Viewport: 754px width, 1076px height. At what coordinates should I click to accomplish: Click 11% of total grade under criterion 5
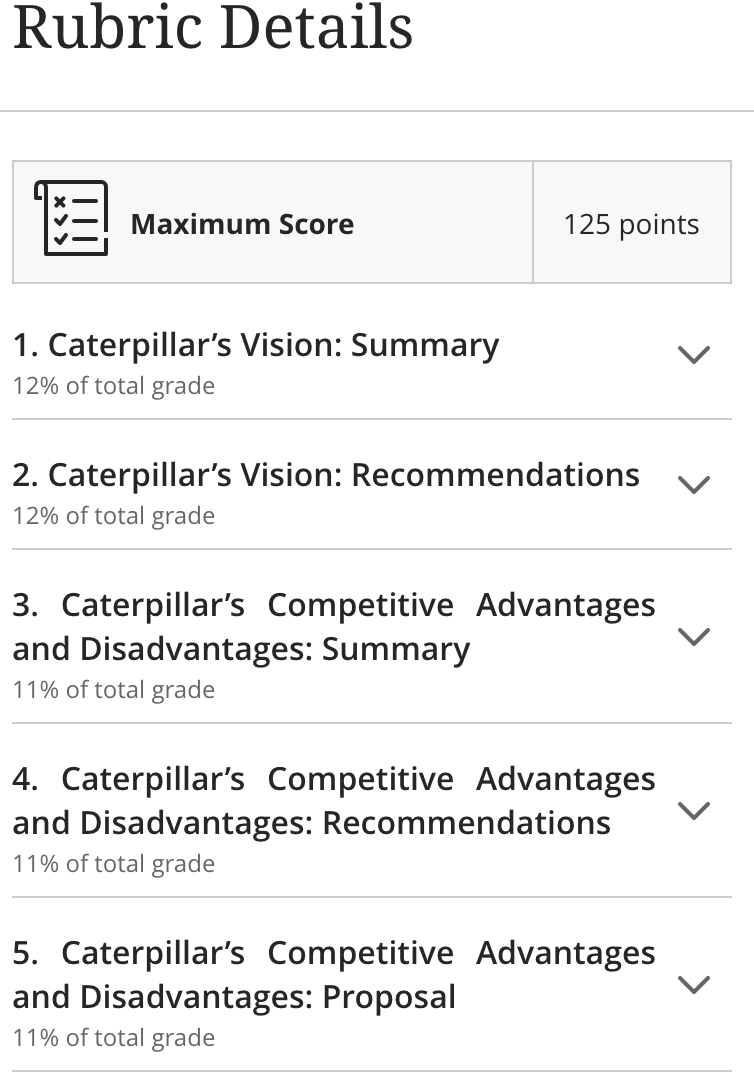tap(114, 1038)
